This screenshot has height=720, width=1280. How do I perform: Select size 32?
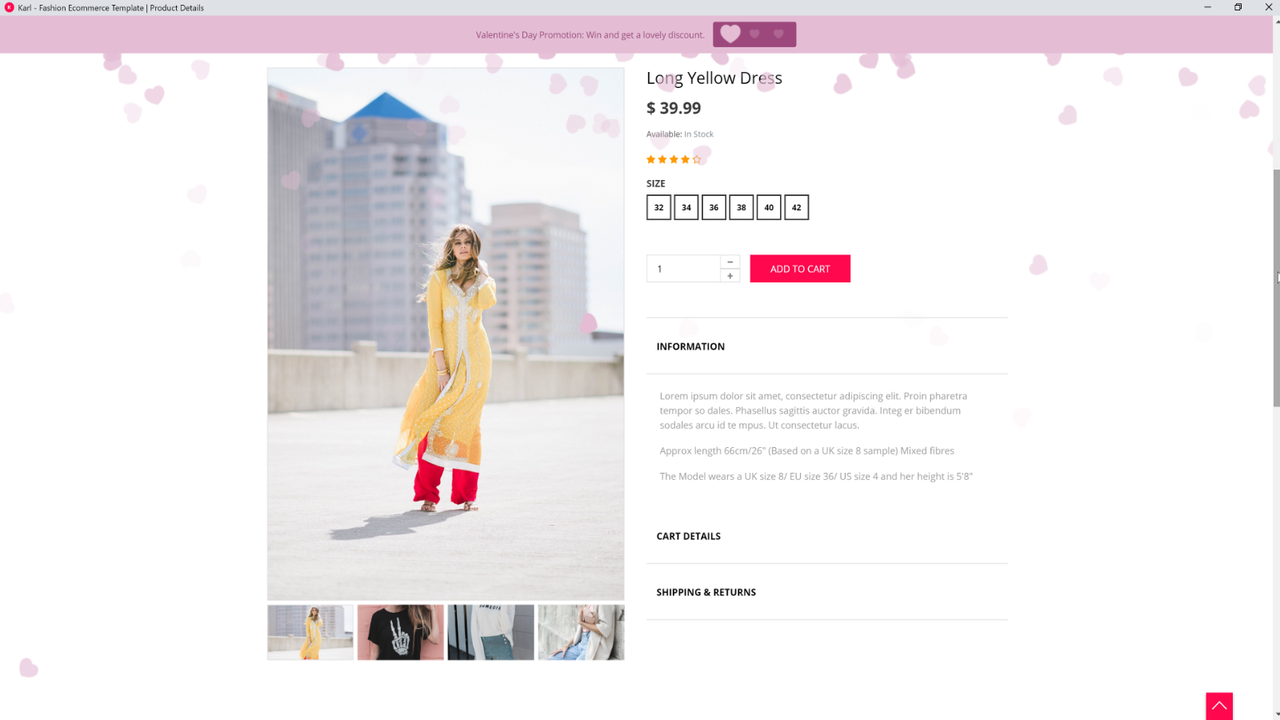tap(659, 207)
